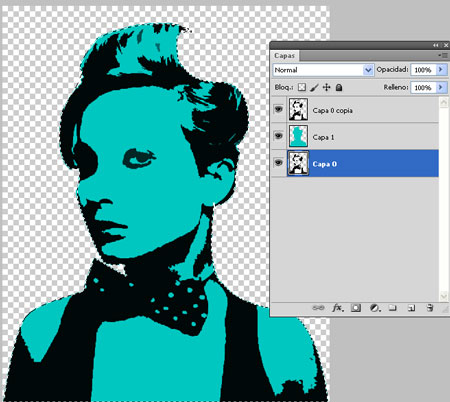This screenshot has height=402, width=450.
Task: Click the lock transparent pixels icon
Action: pos(302,87)
